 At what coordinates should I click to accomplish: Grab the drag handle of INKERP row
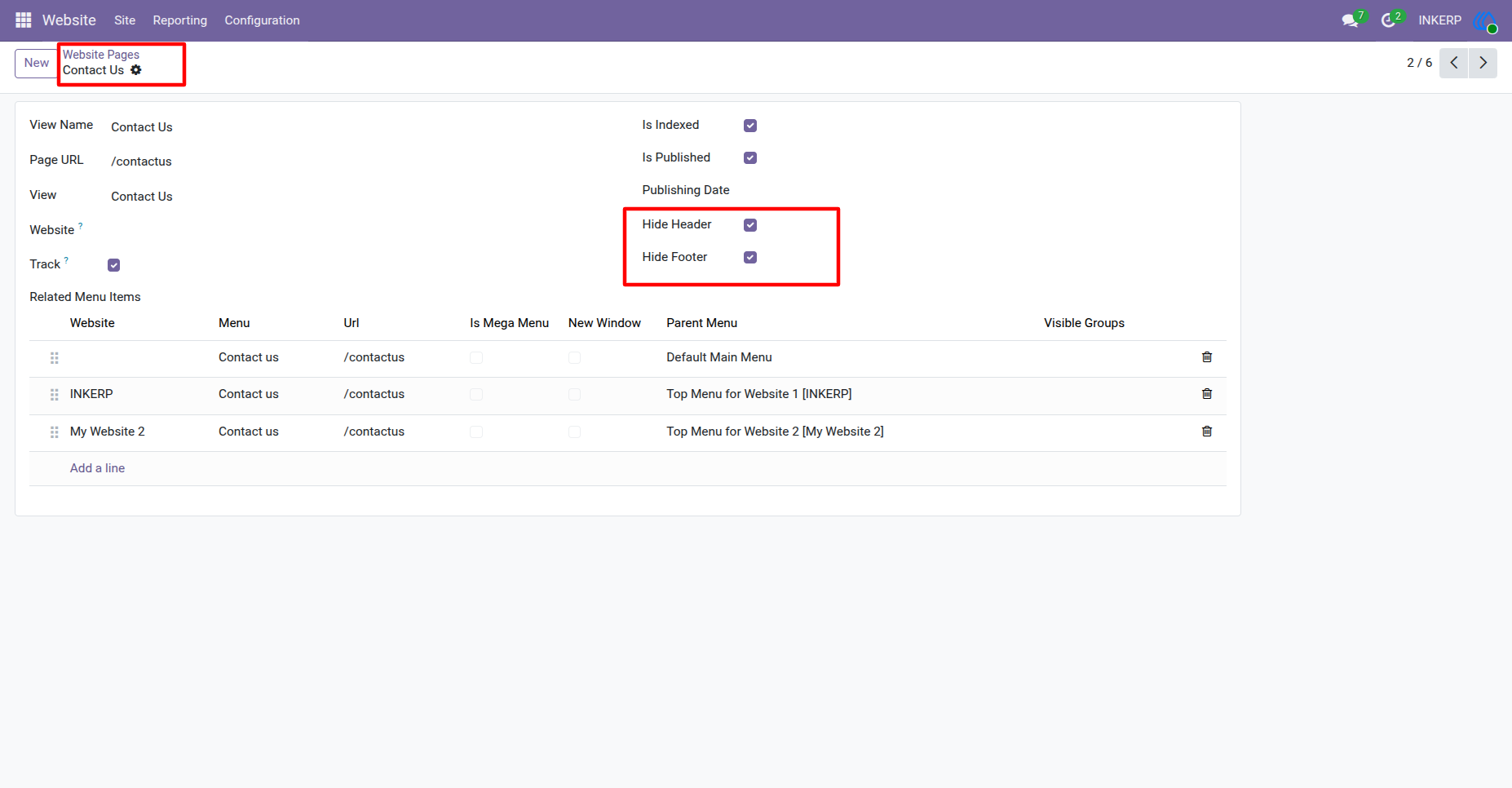[55, 395]
